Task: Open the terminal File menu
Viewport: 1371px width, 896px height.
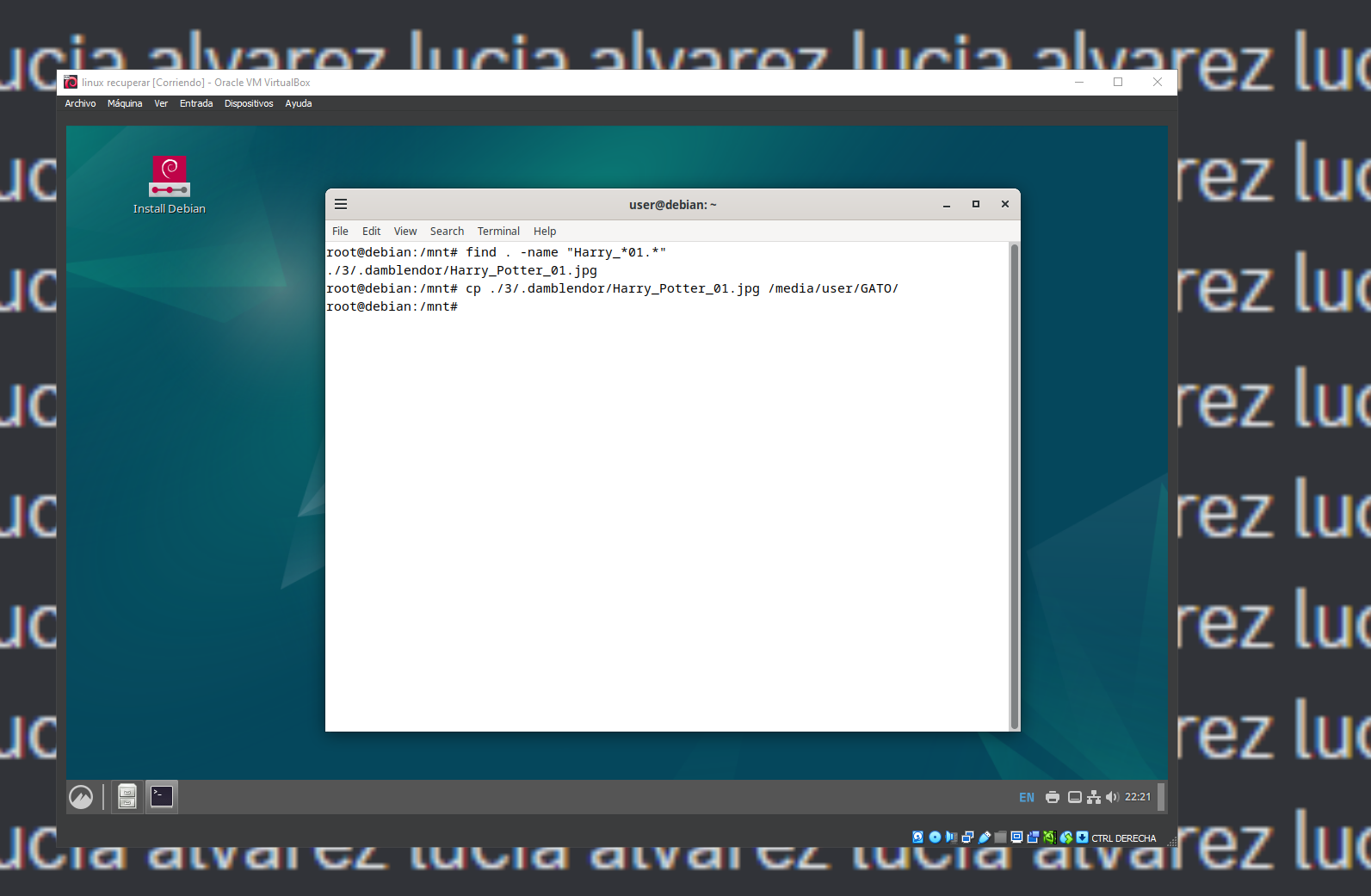Action: [340, 231]
